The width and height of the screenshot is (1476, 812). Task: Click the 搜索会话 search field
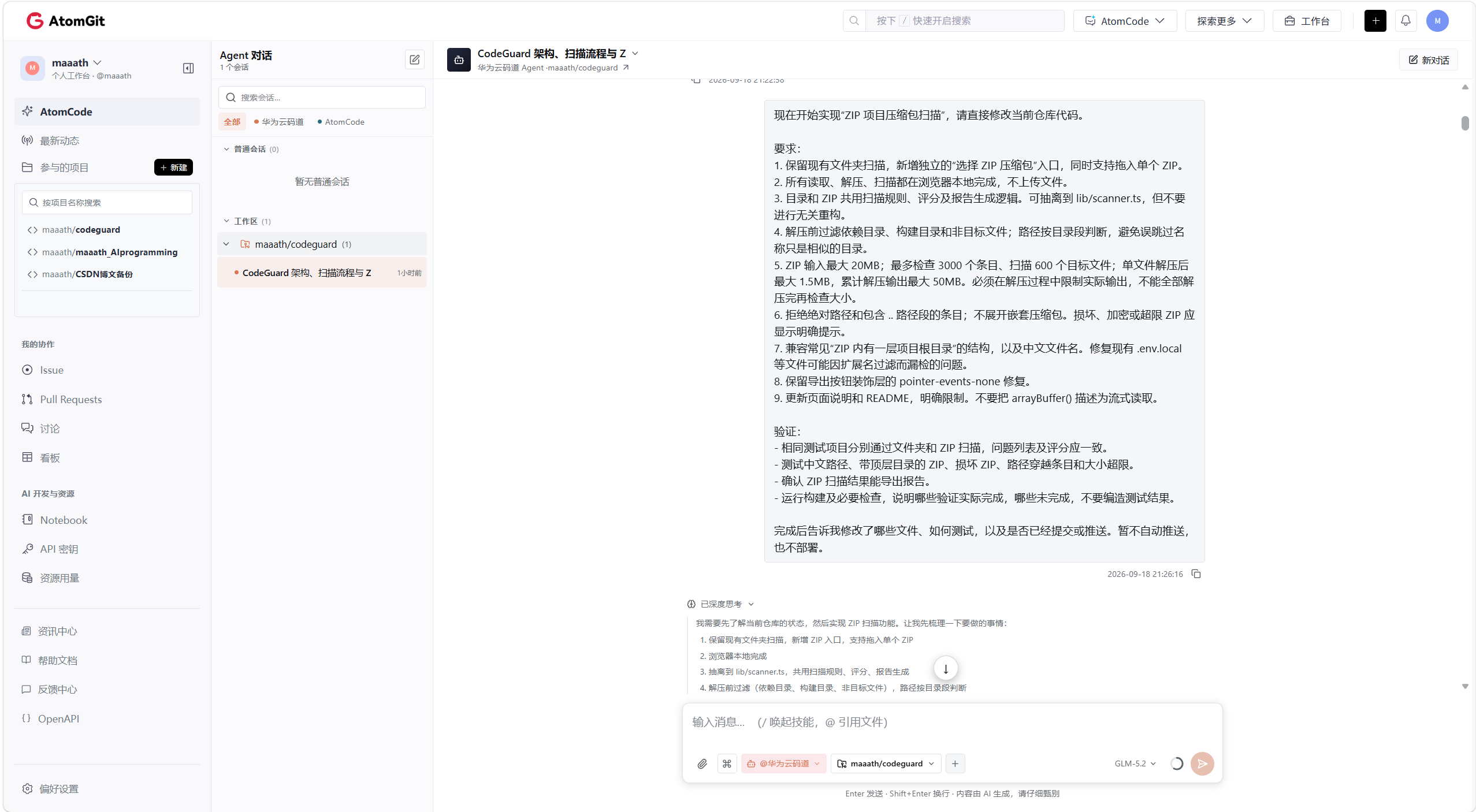pos(322,97)
